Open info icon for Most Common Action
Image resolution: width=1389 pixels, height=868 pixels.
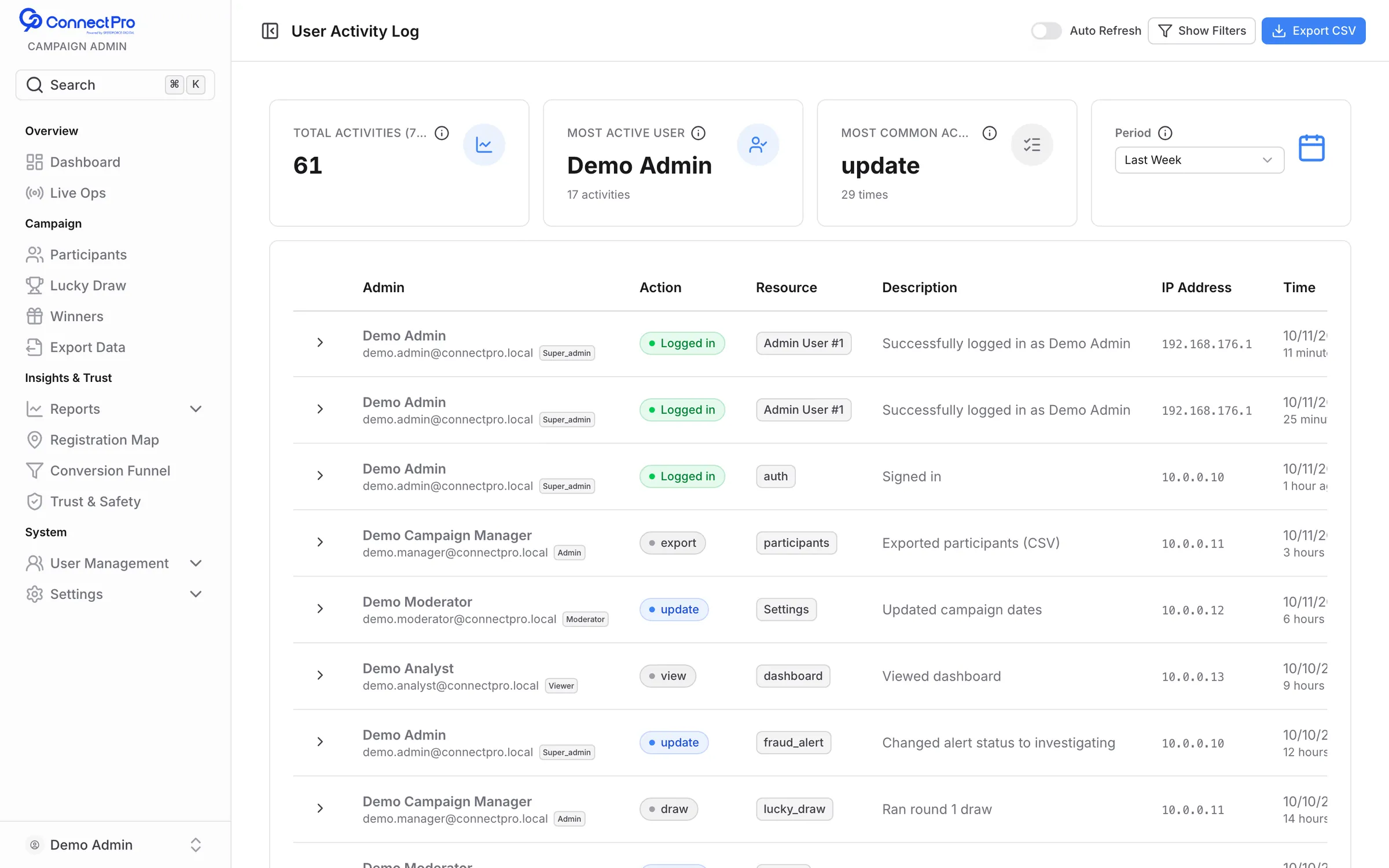(x=990, y=133)
